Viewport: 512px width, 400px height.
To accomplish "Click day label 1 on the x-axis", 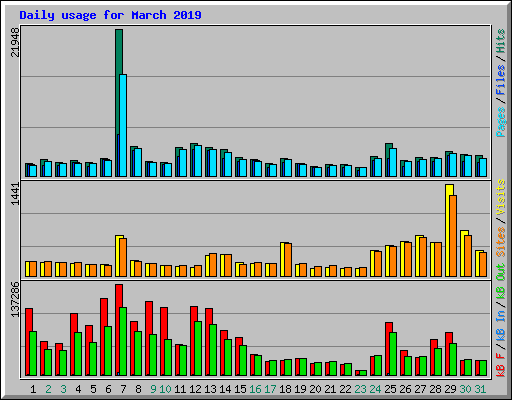I will click(33, 389).
